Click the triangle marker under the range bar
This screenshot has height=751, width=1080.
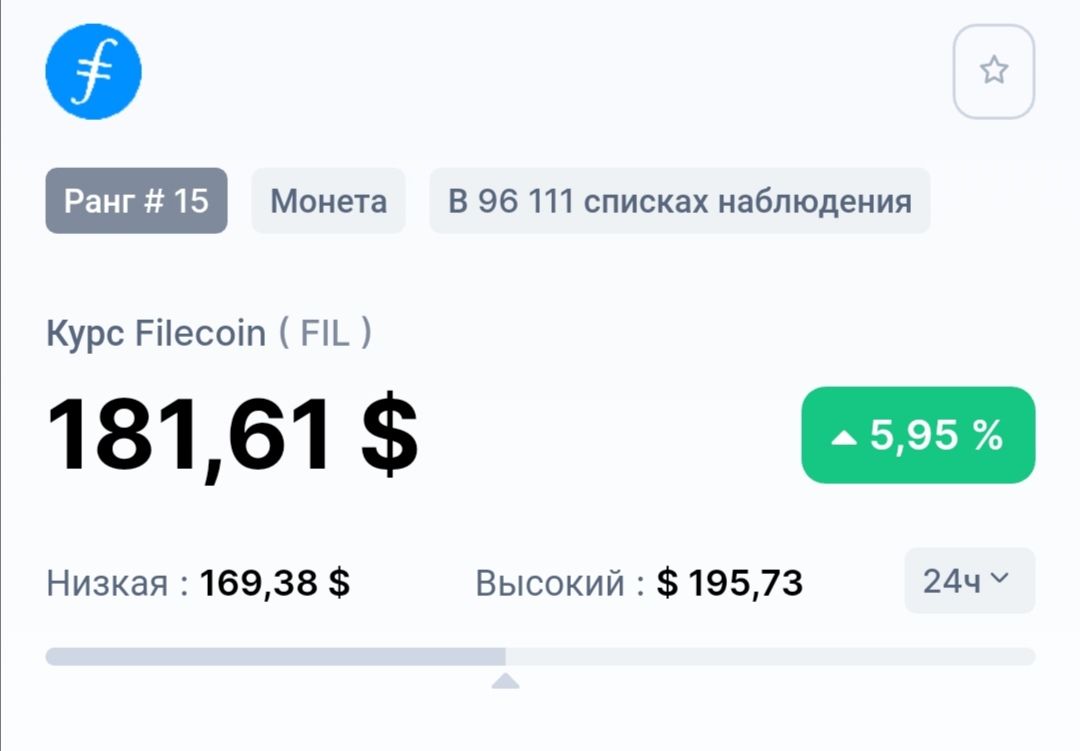506,681
